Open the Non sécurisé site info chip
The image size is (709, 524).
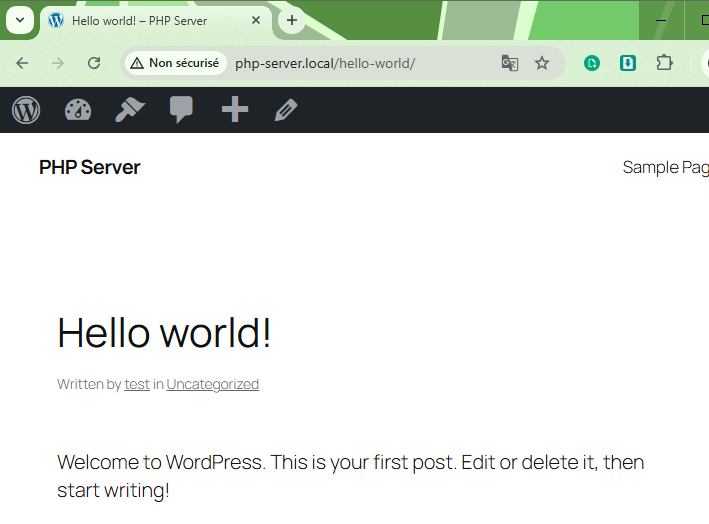175,63
